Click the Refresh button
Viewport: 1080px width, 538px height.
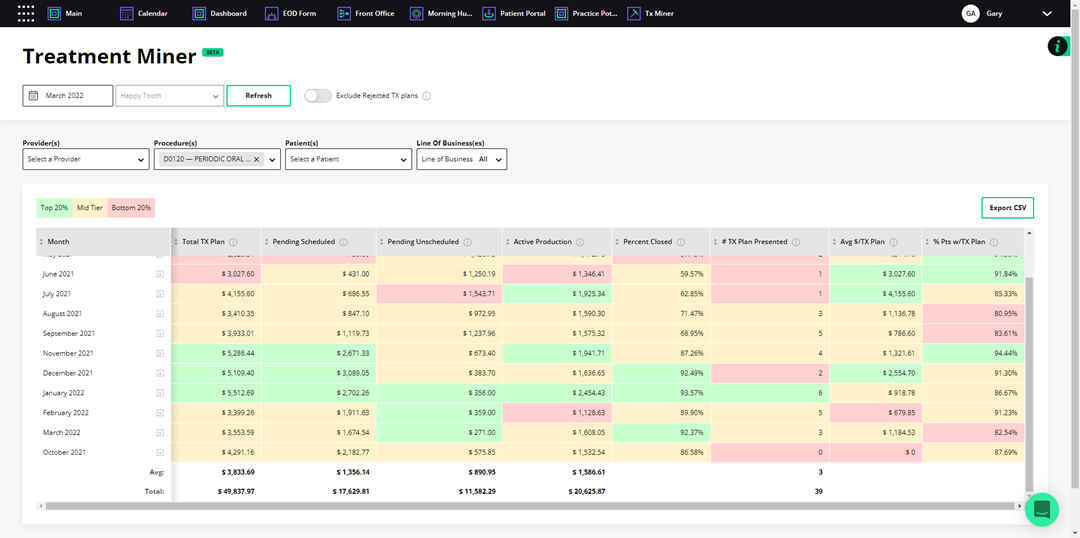pos(258,96)
